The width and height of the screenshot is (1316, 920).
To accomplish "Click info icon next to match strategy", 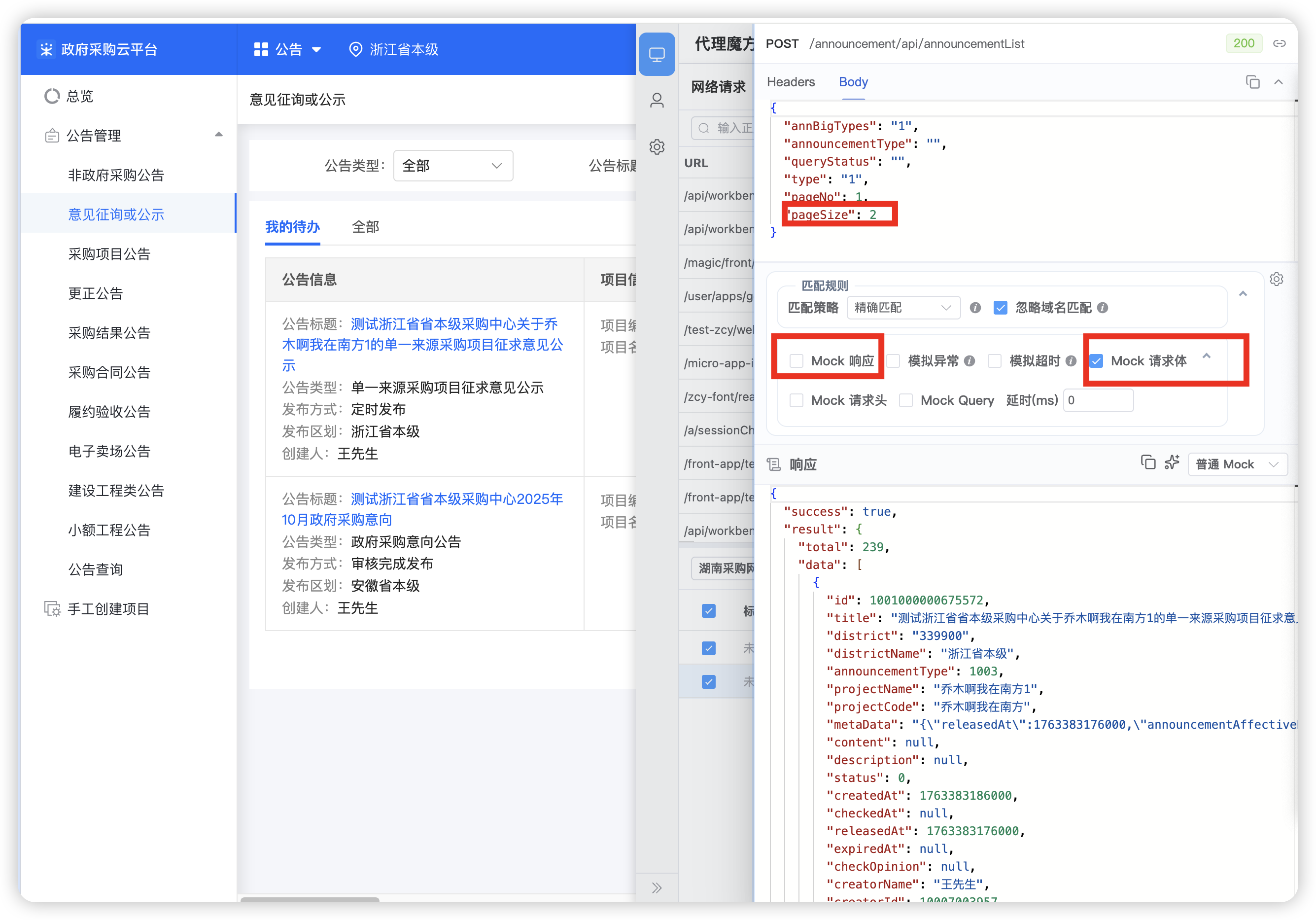I will (975, 308).
